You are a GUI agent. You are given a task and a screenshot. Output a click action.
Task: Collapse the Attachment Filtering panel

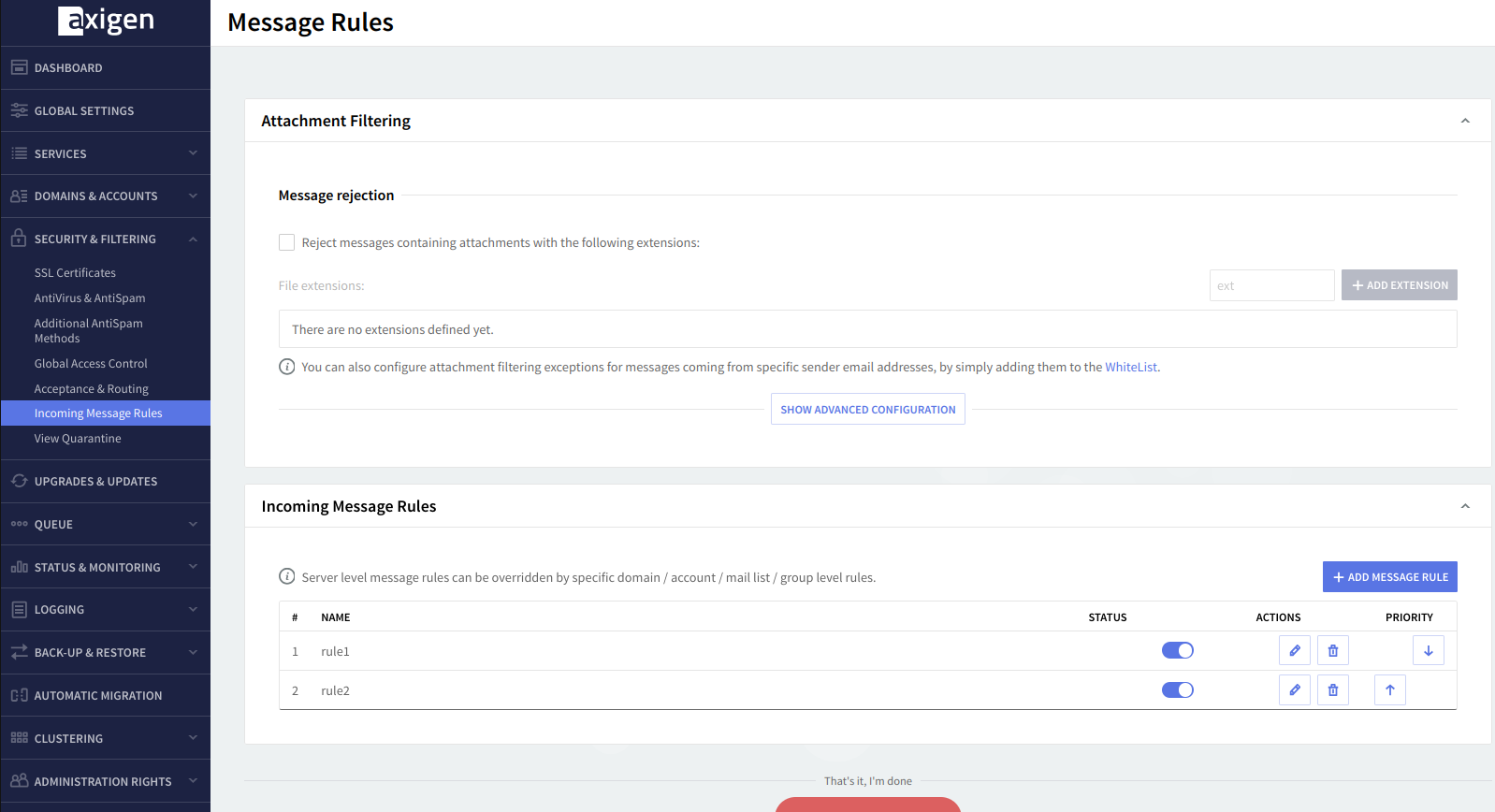pos(1464,121)
